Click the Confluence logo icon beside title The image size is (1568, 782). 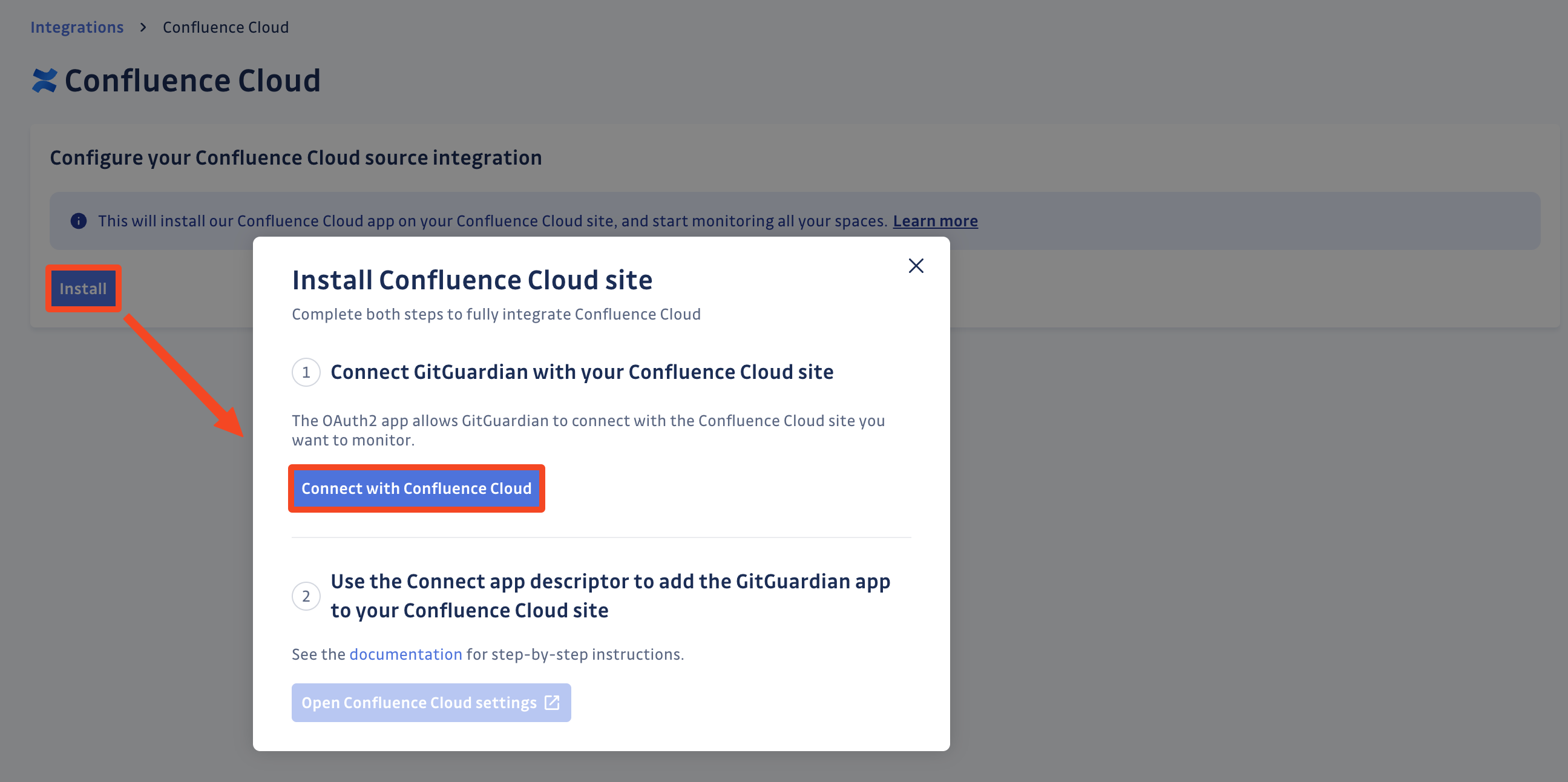tap(44, 80)
